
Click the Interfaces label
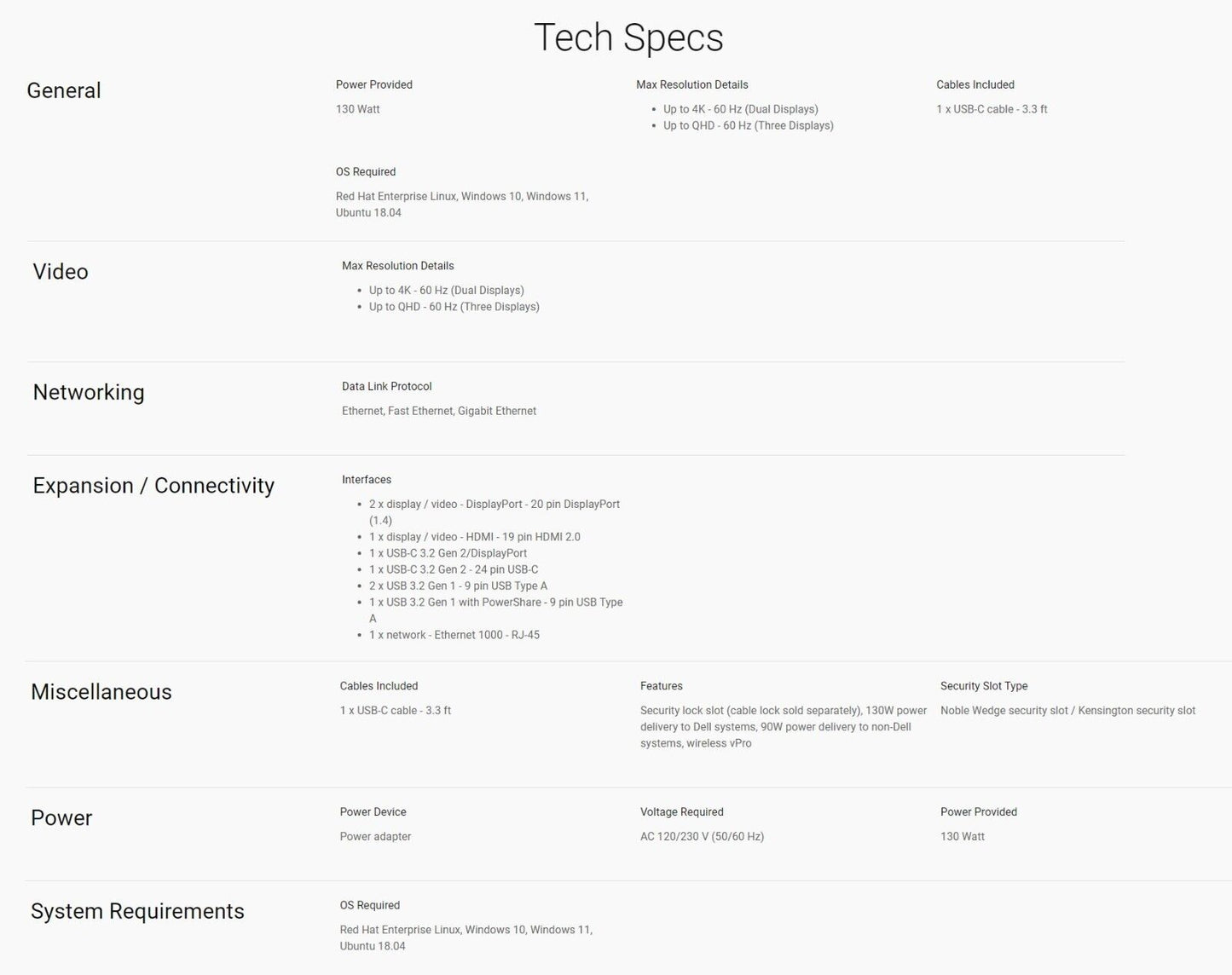(x=367, y=480)
